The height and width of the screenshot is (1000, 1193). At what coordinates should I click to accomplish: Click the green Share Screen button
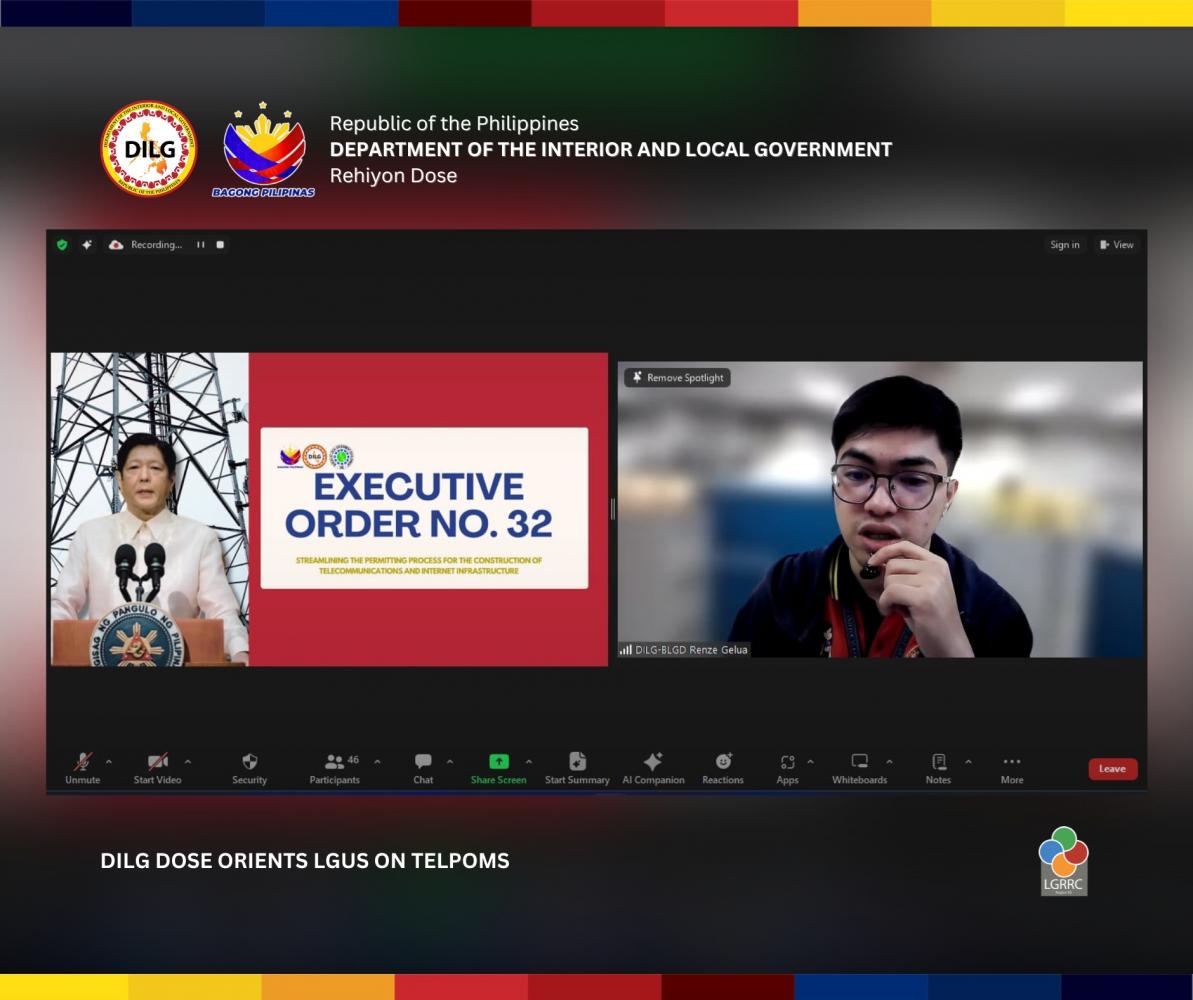coord(498,768)
